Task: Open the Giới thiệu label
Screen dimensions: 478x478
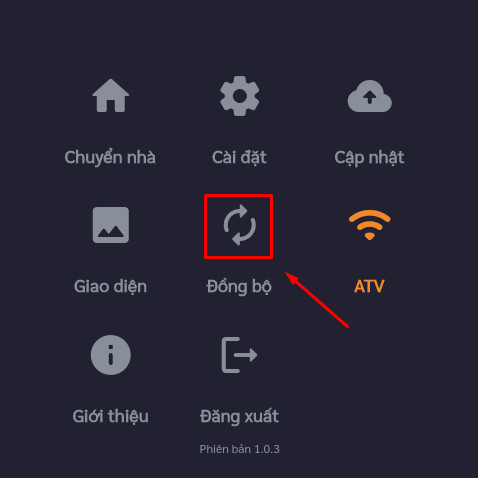Action: pos(110,417)
